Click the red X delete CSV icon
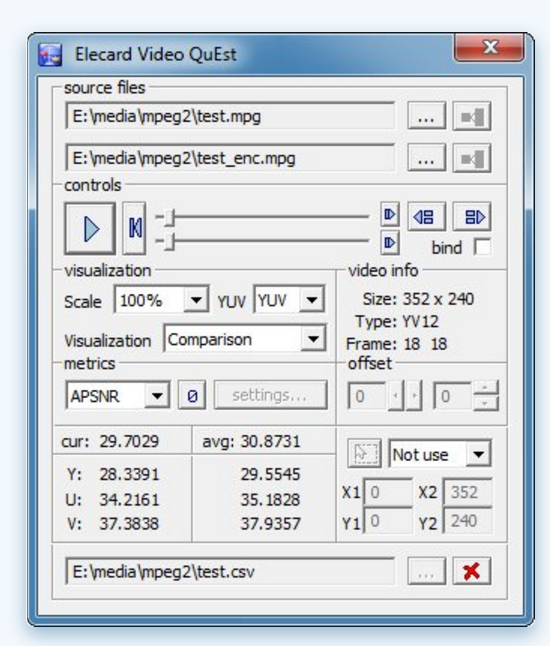550x646 pixels. click(472, 571)
